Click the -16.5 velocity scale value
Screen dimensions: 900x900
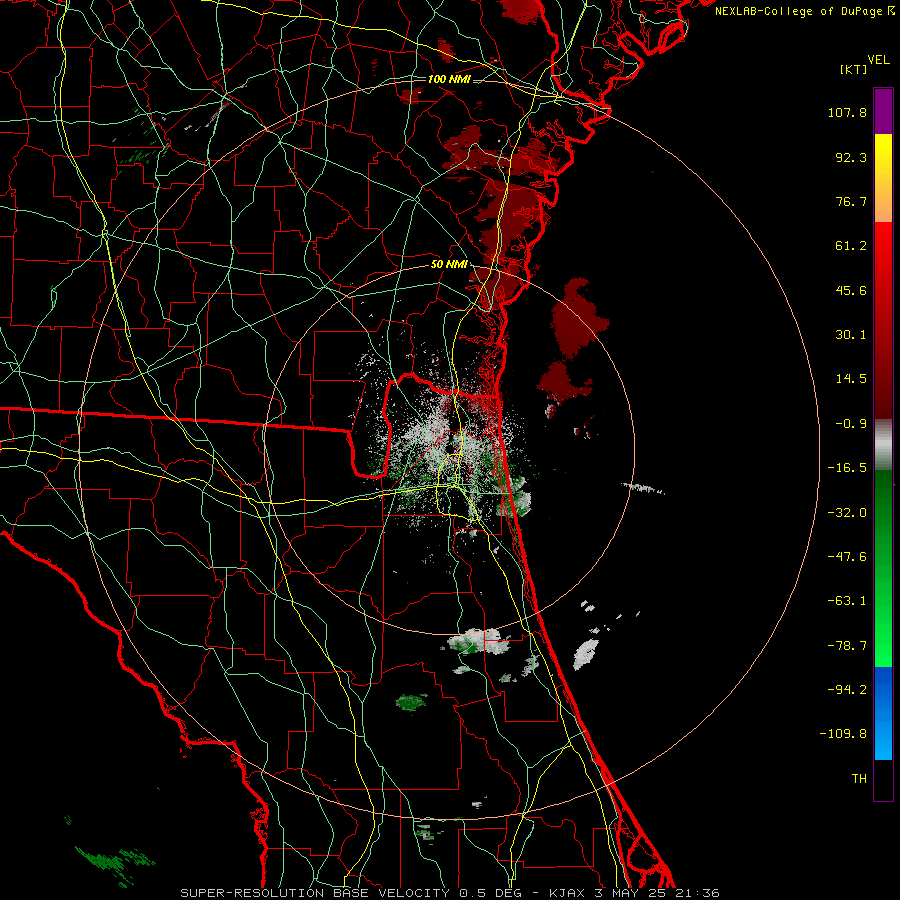coord(847,468)
